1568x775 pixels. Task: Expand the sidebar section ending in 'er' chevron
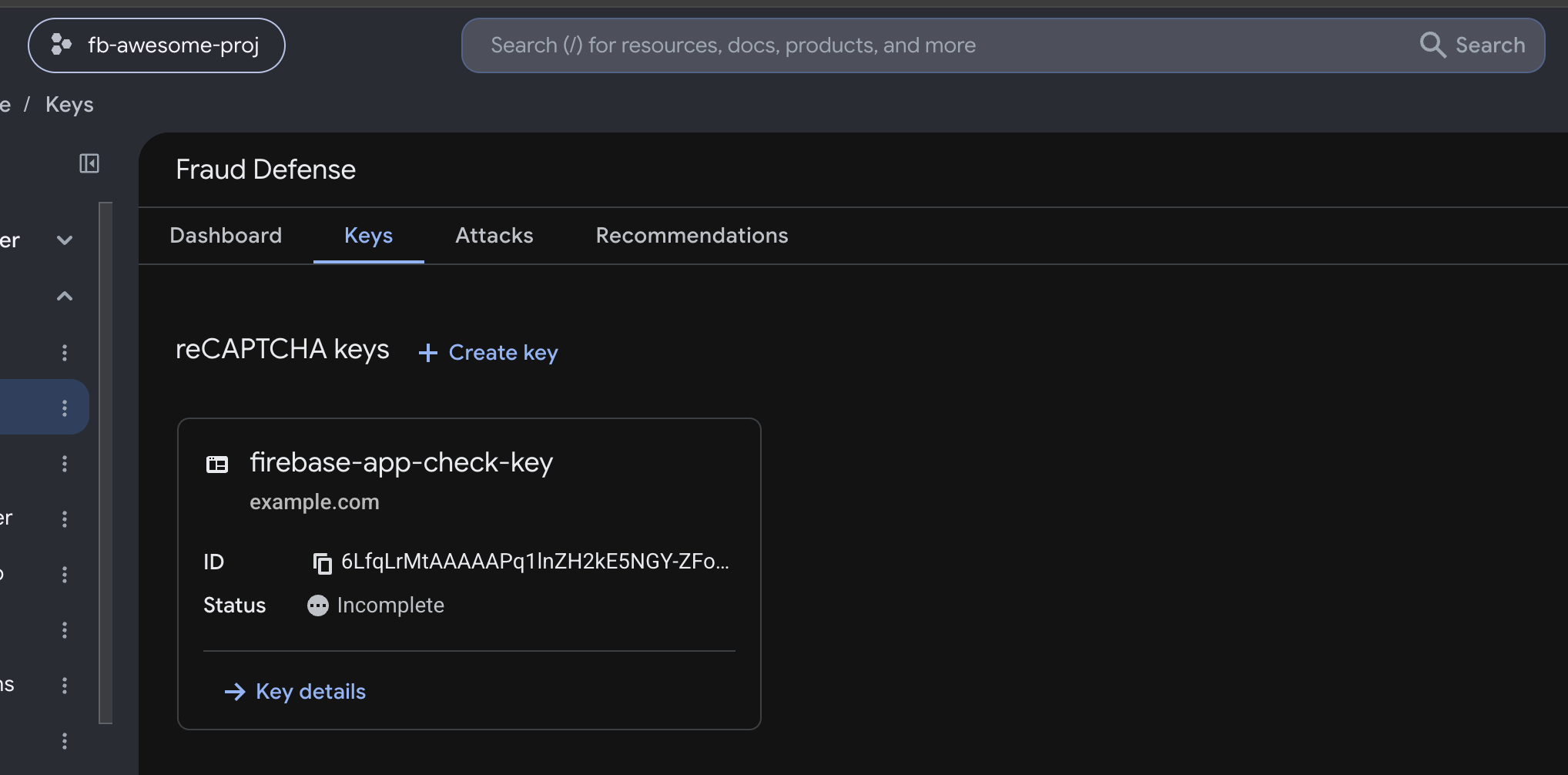[65, 240]
